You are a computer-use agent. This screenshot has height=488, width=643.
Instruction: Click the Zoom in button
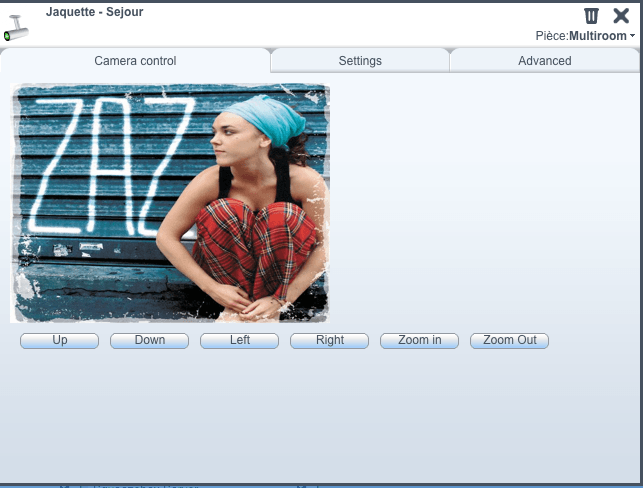420,340
